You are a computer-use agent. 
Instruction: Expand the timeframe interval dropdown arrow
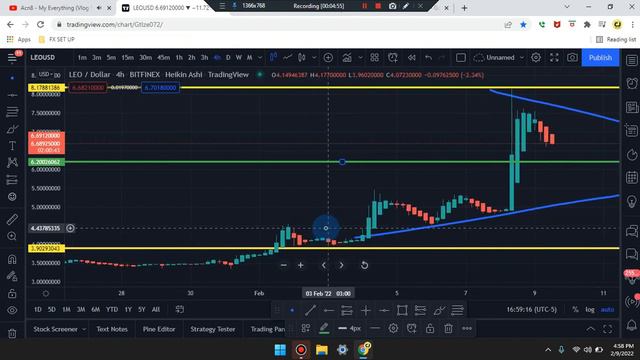tap(260, 58)
